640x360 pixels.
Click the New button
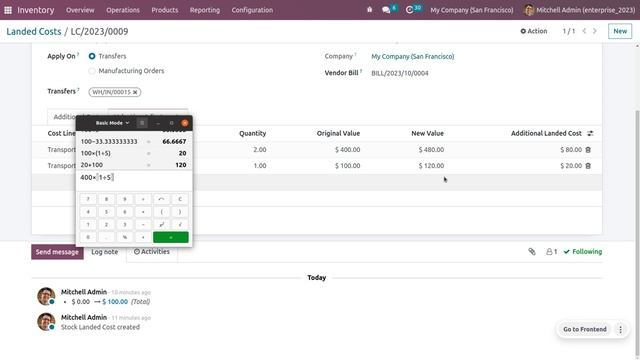tap(620, 31)
